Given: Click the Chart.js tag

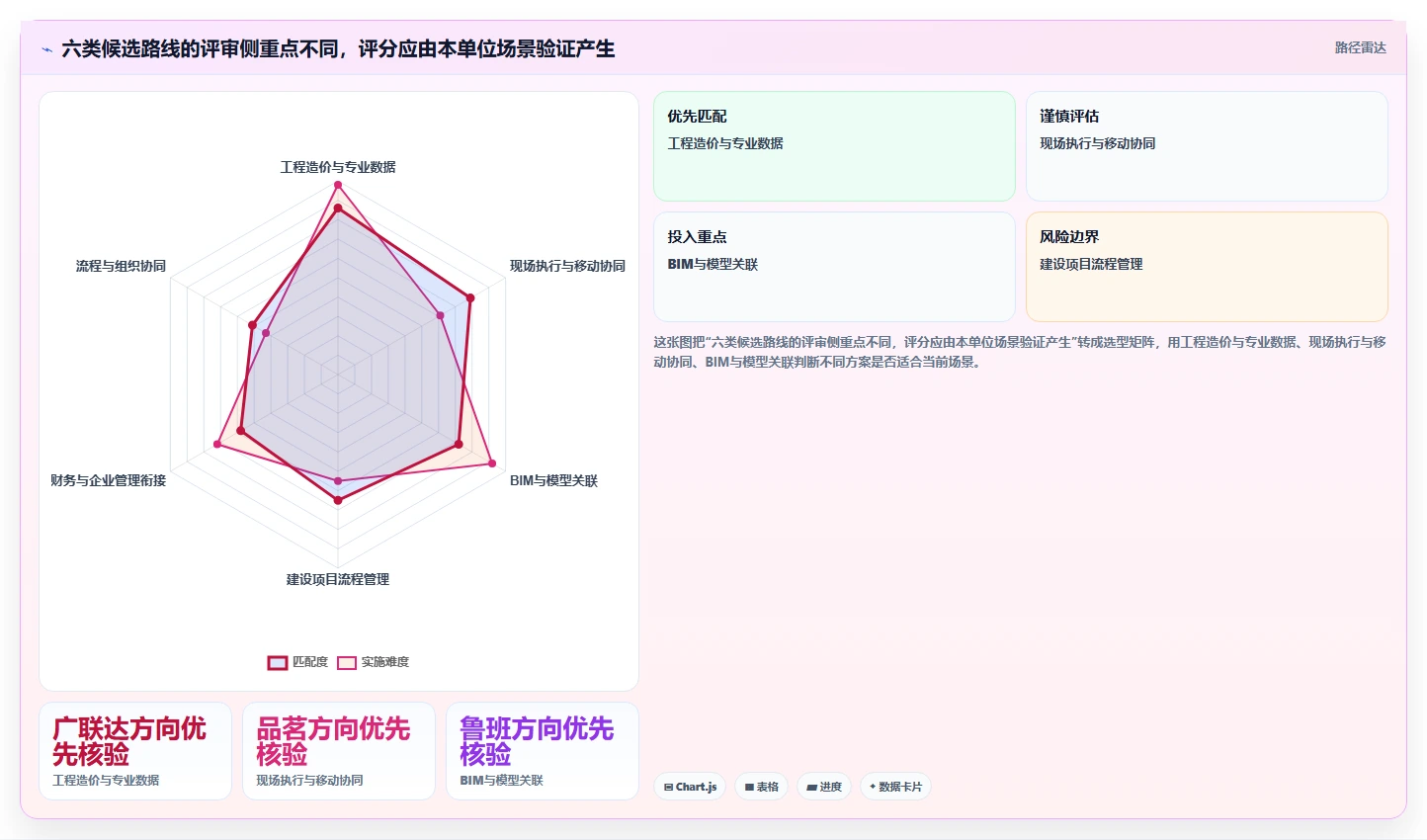Looking at the screenshot, I should (x=690, y=787).
